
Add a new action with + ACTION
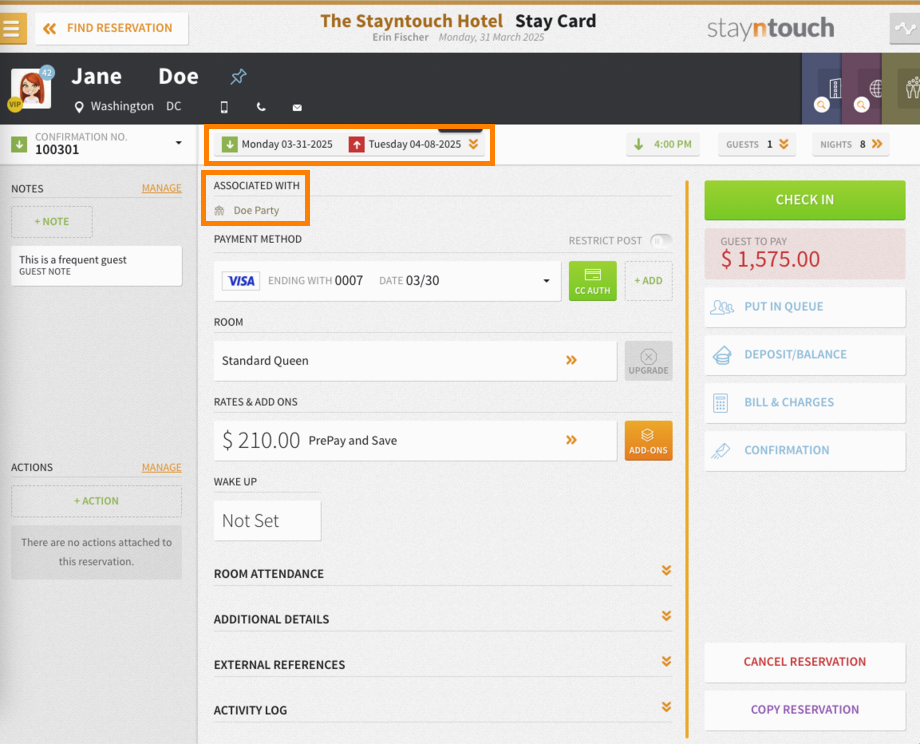[x=96, y=501]
